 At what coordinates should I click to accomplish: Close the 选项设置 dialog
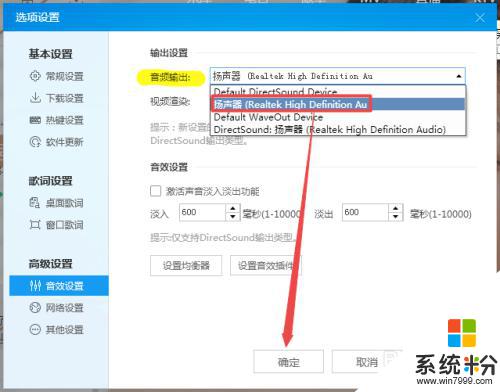[480, 18]
